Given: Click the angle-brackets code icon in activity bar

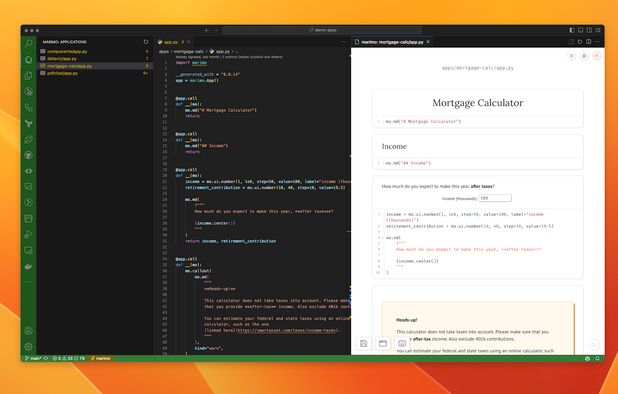Looking at the screenshot, I should tap(28, 171).
